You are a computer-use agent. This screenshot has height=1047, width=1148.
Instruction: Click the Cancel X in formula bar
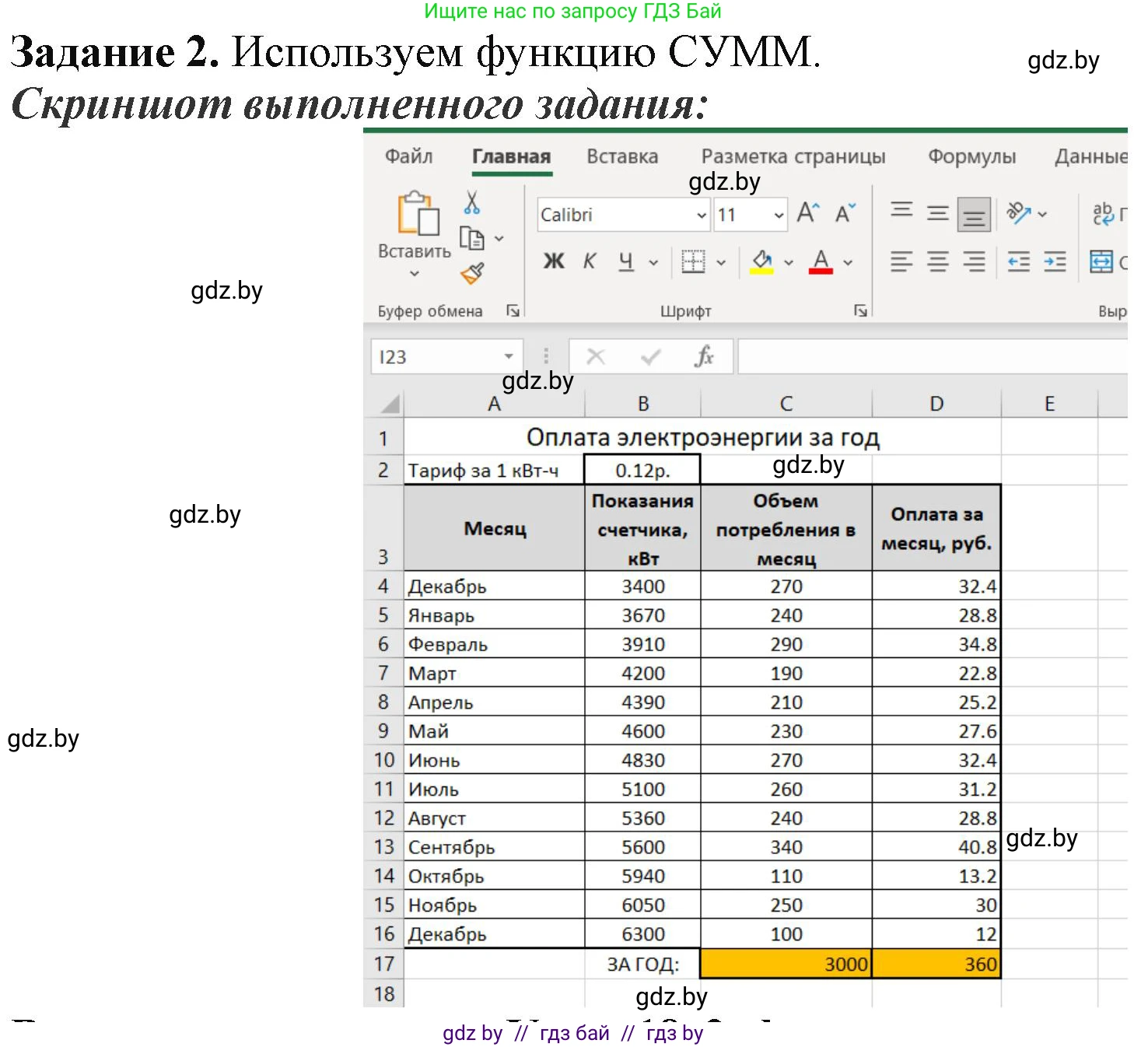(x=596, y=356)
